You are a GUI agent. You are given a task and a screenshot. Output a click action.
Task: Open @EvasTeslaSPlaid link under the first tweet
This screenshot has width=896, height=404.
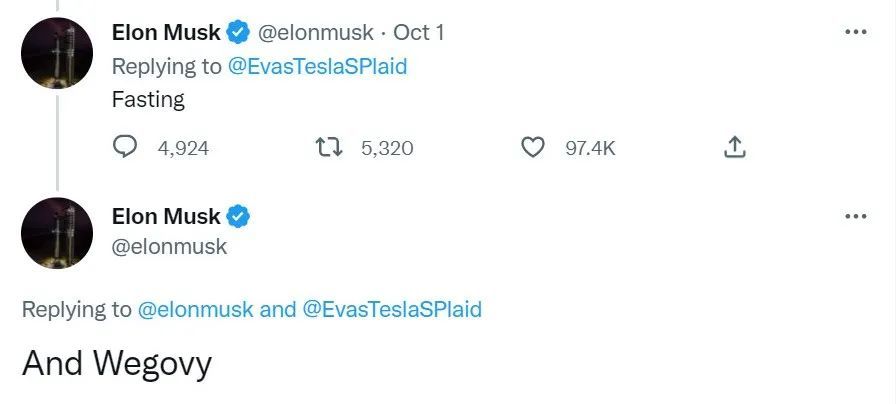click(x=318, y=66)
